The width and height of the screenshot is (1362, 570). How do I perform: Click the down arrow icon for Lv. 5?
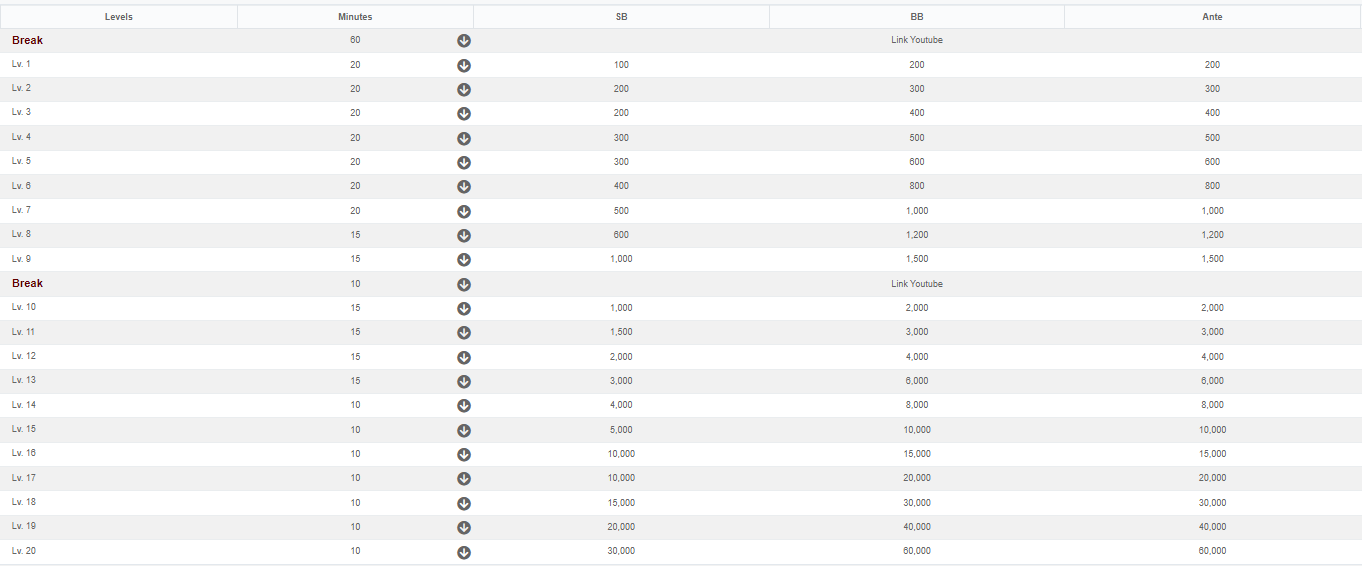tap(464, 162)
